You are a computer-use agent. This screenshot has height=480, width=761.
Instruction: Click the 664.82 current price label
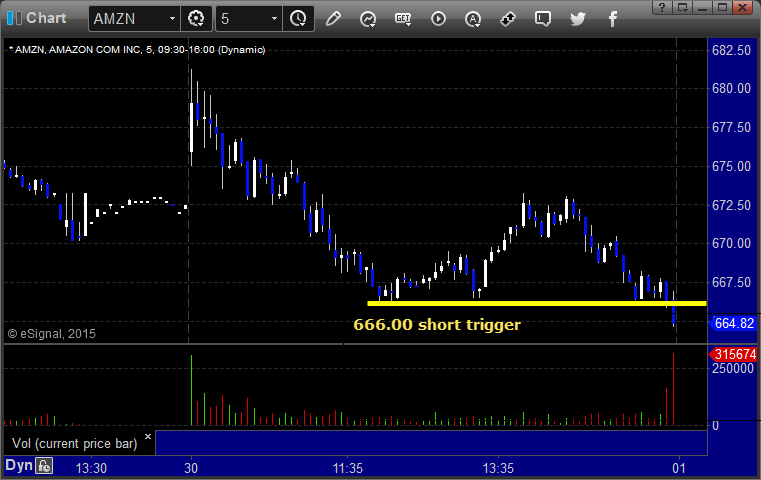tap(733, 323)
